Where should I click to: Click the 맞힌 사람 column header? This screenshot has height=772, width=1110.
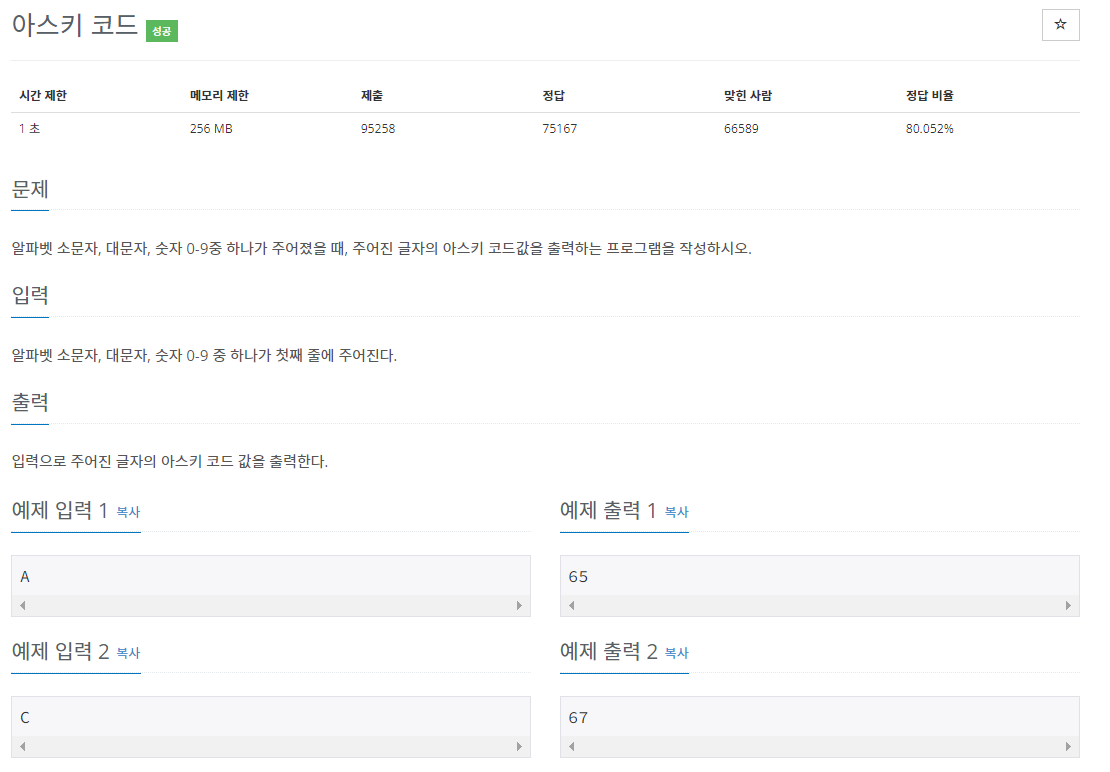pyautogui.click(x=748, y=96)
